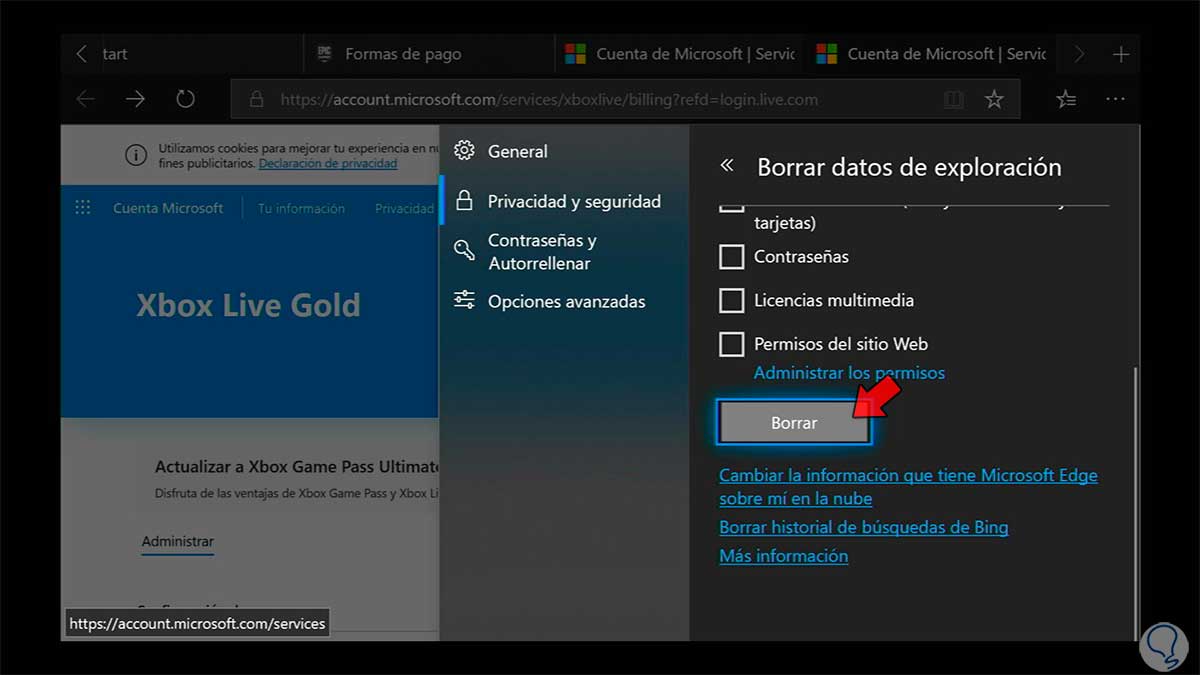Open the Más información link
The width and height of the screenshot is (1200, 675).
784,556
